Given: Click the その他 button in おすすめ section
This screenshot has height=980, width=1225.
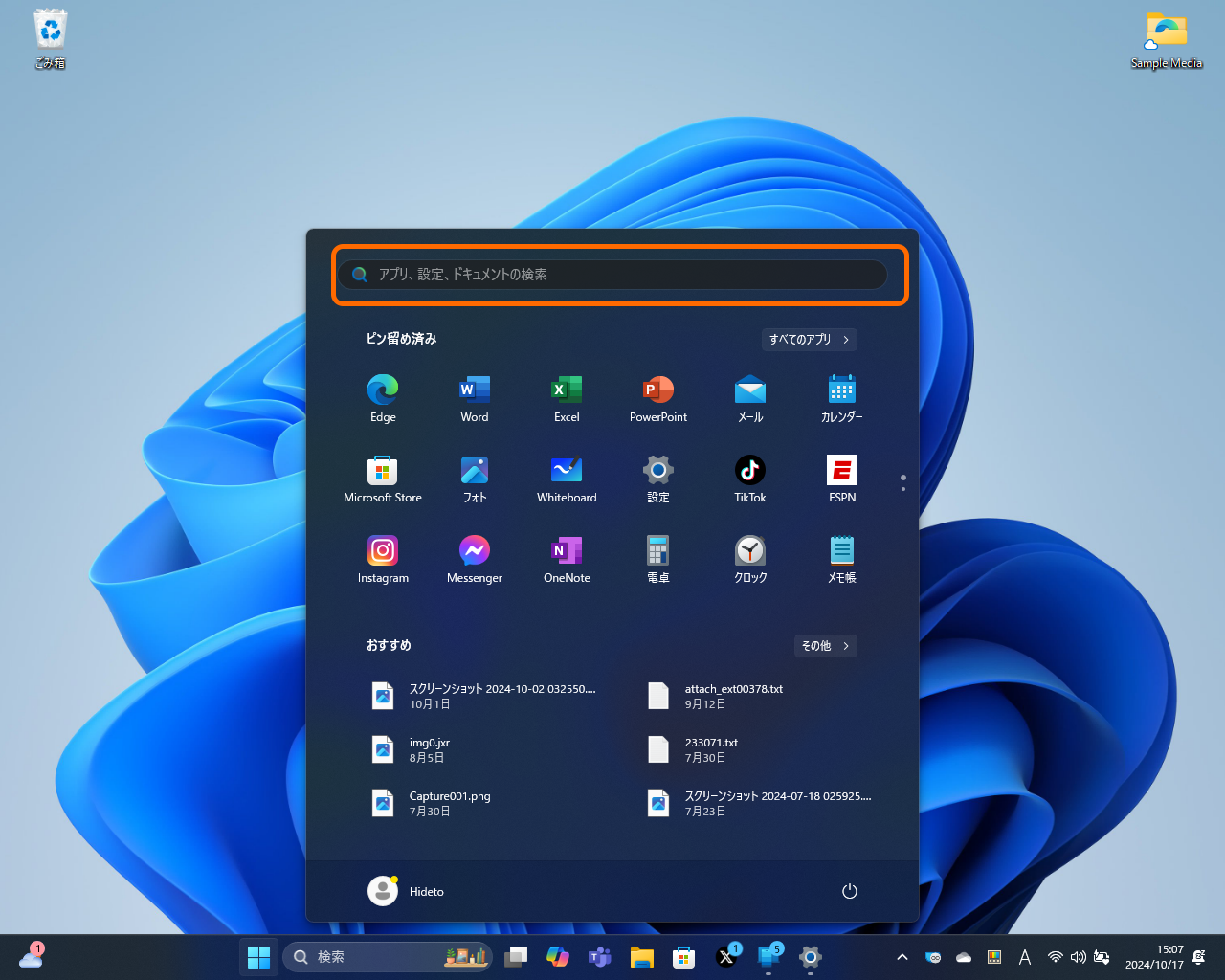Looking at the screenshot, I should pos(825,646).
